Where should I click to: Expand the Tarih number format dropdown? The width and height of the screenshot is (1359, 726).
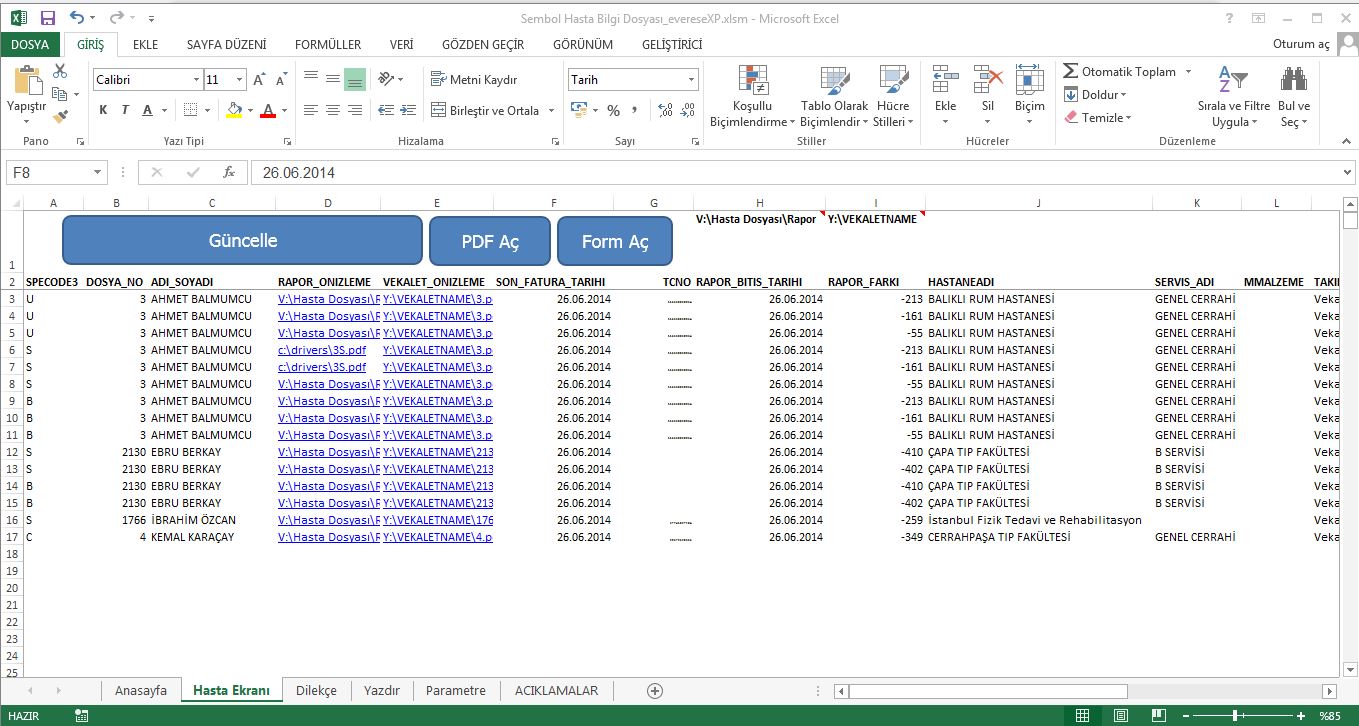pyautogui.click(x=691, y=80)
